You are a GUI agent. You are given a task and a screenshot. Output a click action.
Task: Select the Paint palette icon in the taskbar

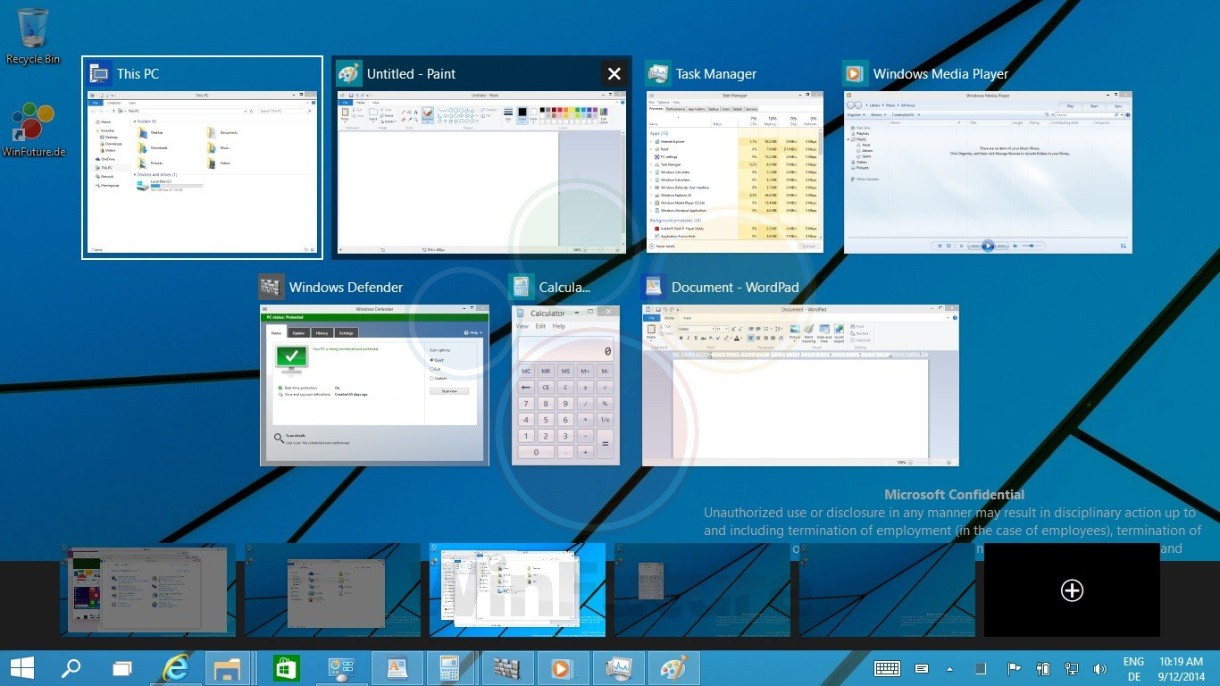tap(673, 668)
